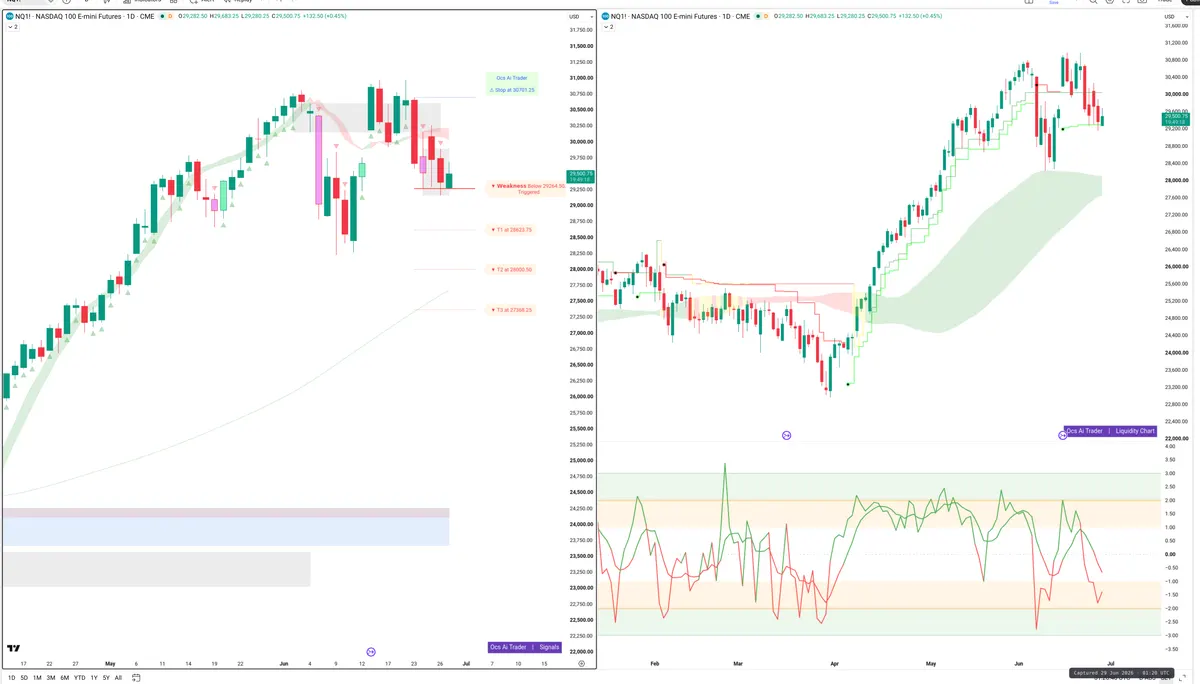Click the orange delayed-data D icon on right chart
This screenshot has width=1200, height=684.
tap(767, 16)
